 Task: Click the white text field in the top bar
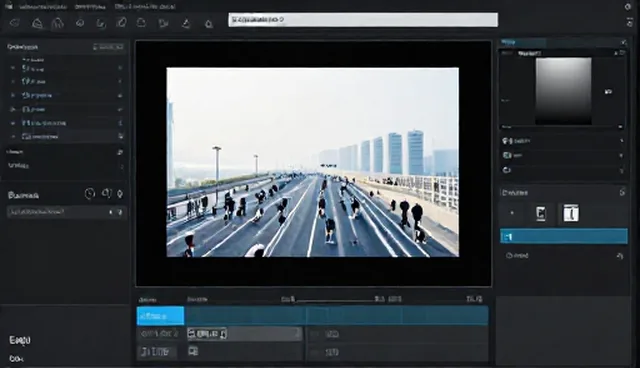tap(363, 20)
